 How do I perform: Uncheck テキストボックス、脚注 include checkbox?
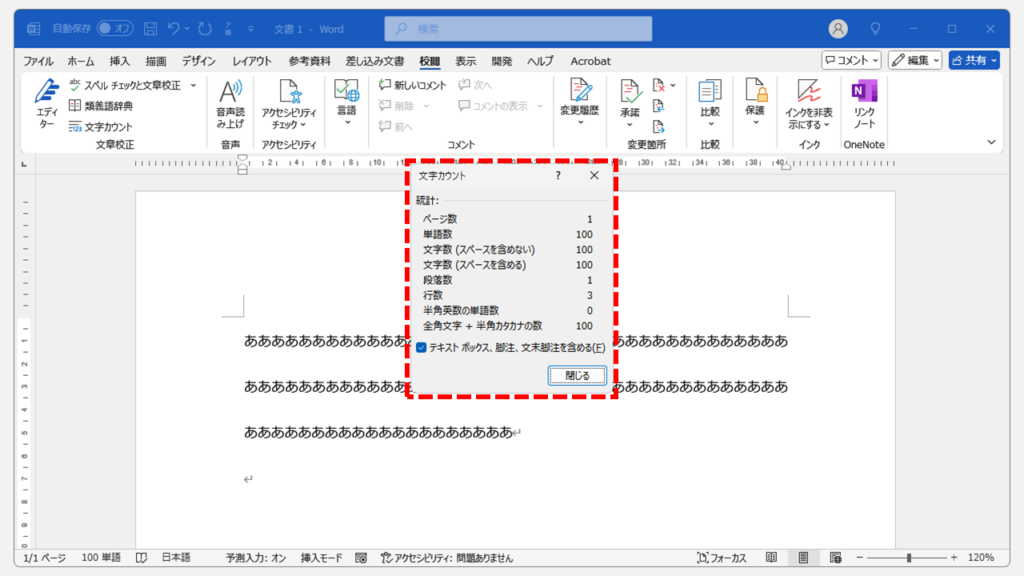point(422,348)
